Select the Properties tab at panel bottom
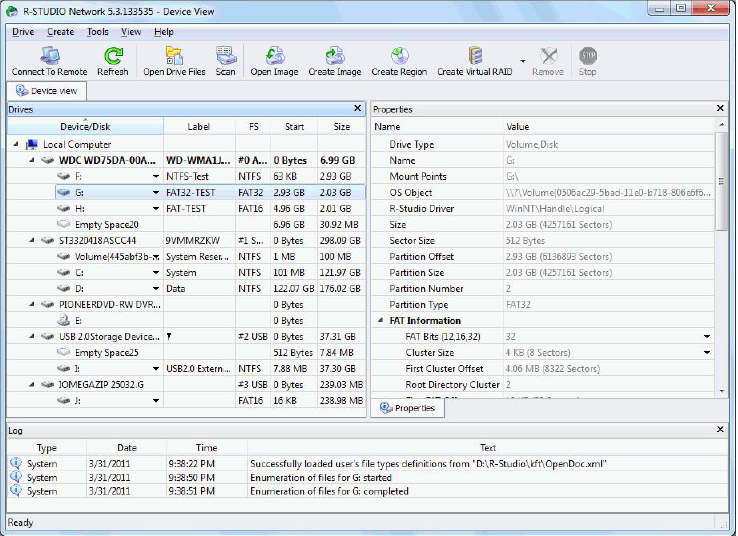 (408, 408)
